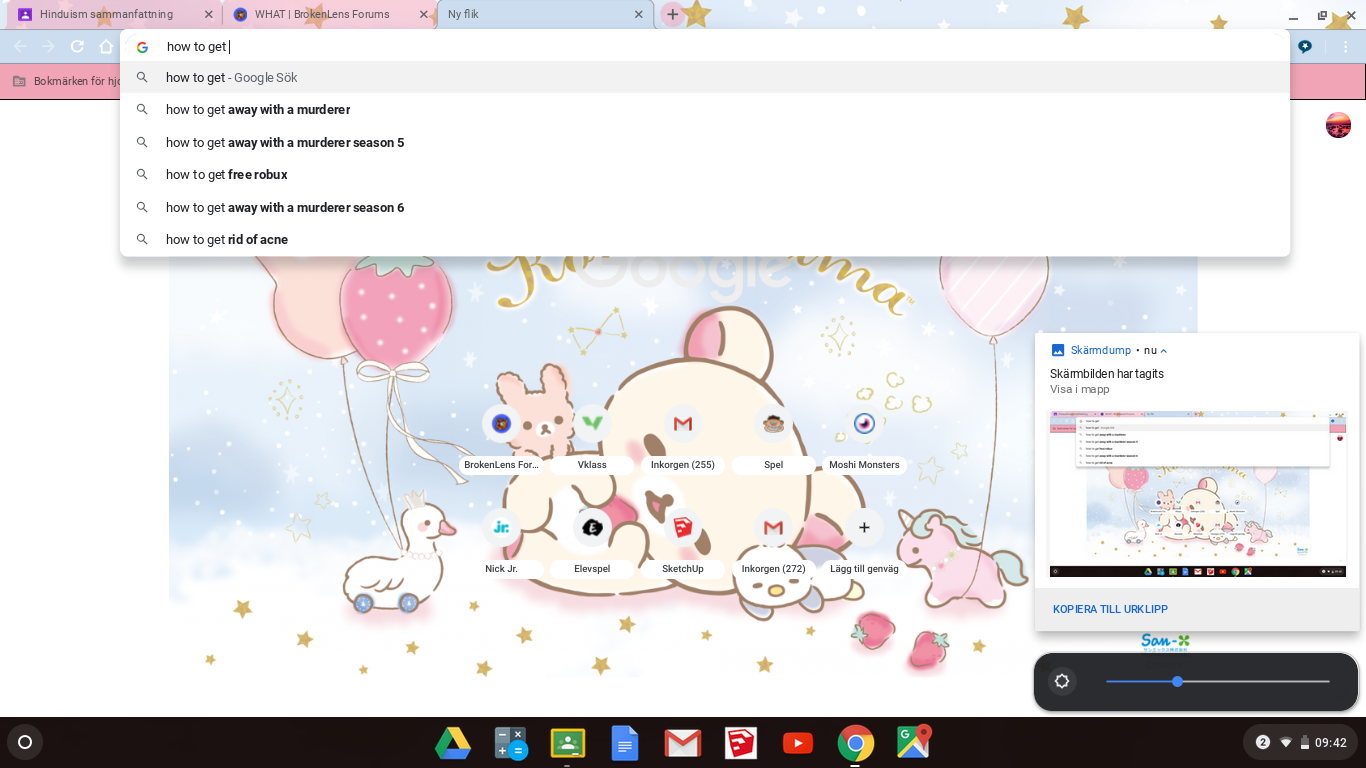
Task: Click the battery icon in status tray
Action: click(x=1304, y=743)
